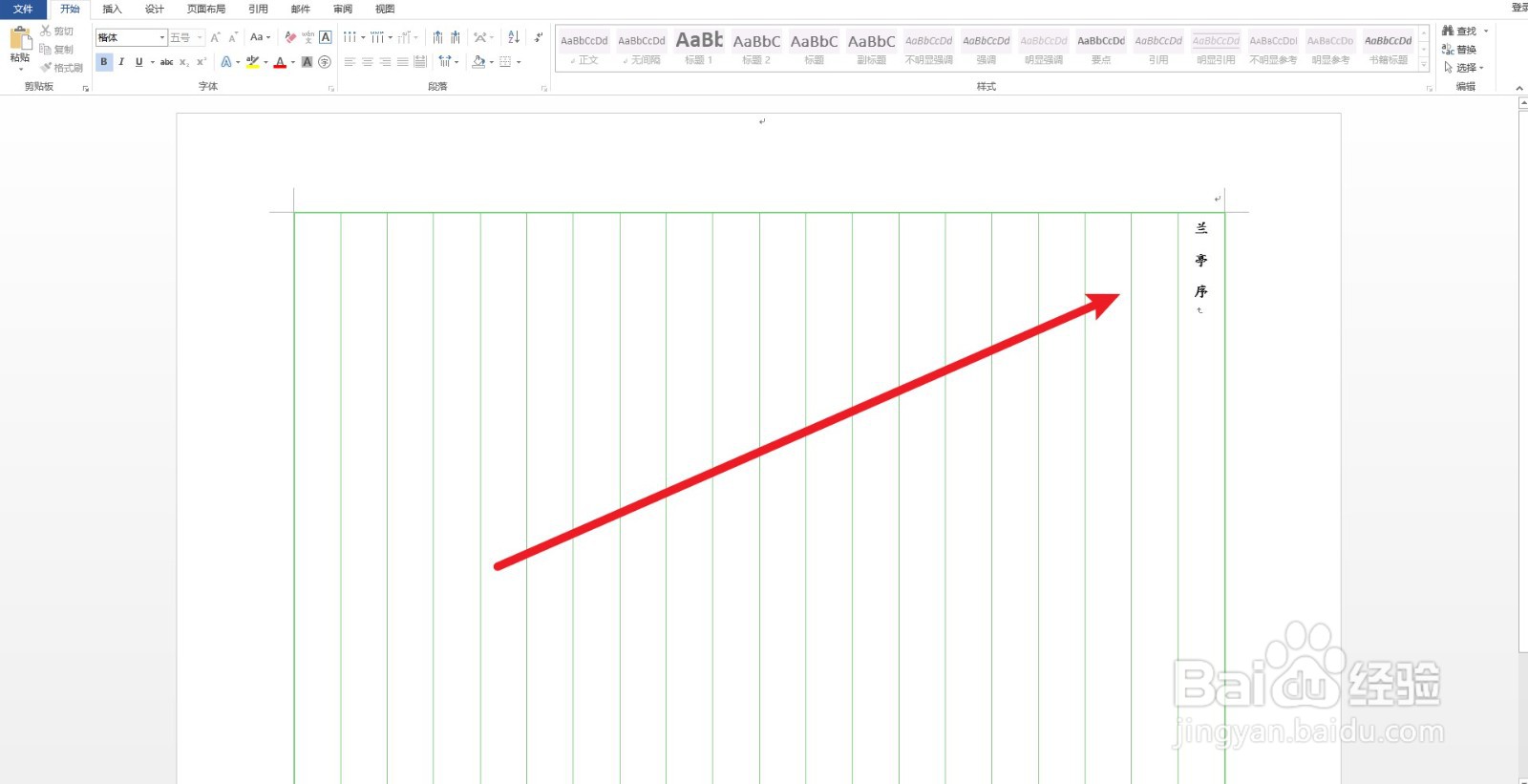Toggle strikethrough (abc) formatting

click(166, 62)
